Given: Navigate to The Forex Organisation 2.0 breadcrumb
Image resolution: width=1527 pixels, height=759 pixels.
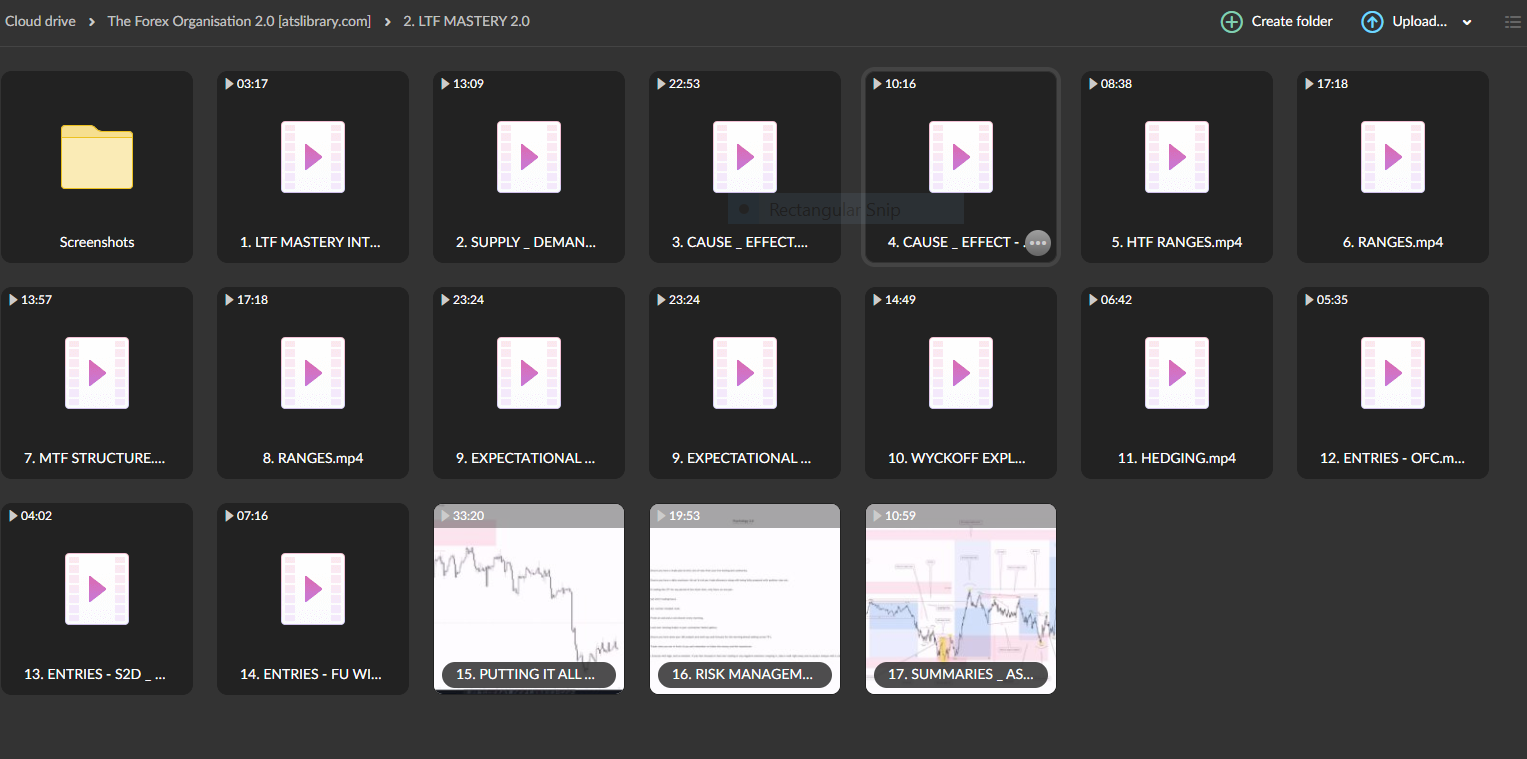Looking at the screenshot, I should pos(238,21).
